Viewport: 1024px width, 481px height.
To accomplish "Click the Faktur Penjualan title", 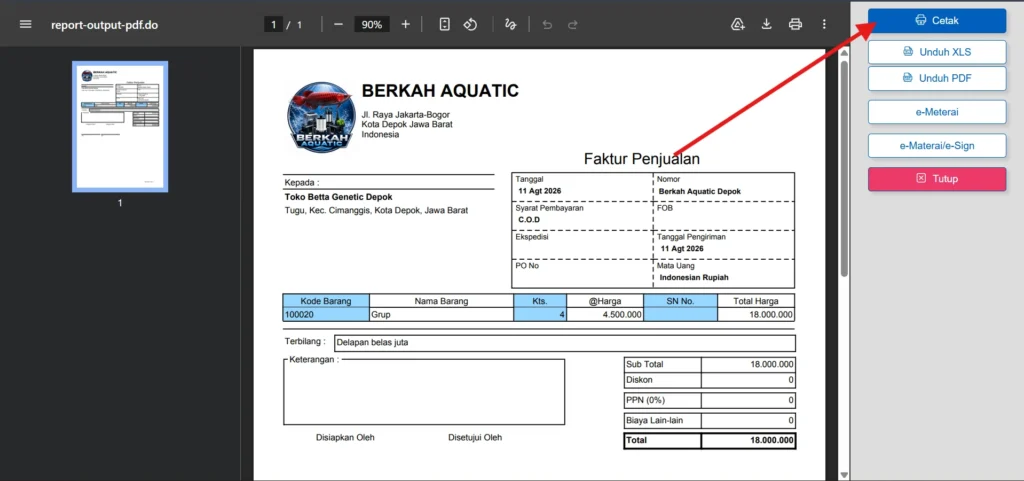I will pos(642,159).
